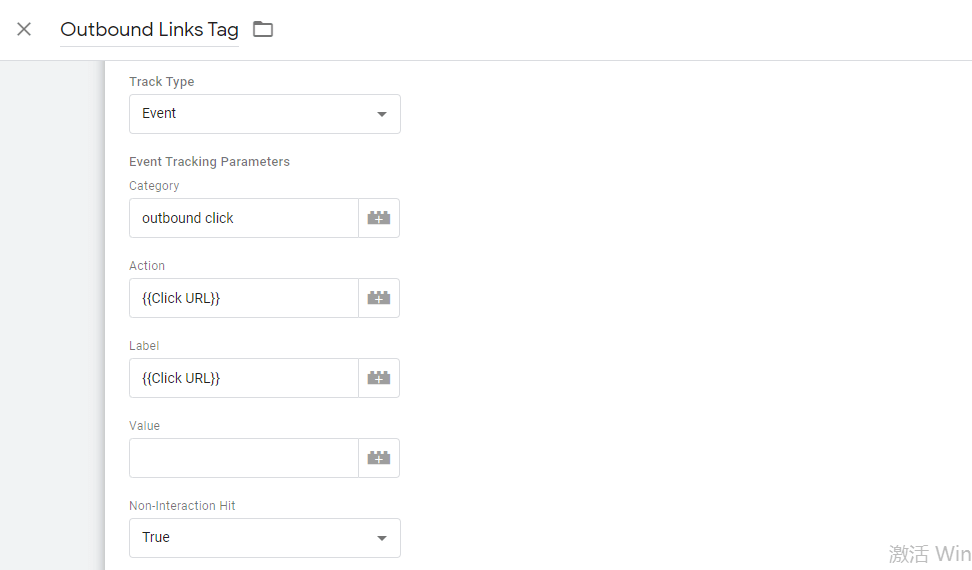Open variable picker for Label field
Screen dimensions: 972x570
379,378
